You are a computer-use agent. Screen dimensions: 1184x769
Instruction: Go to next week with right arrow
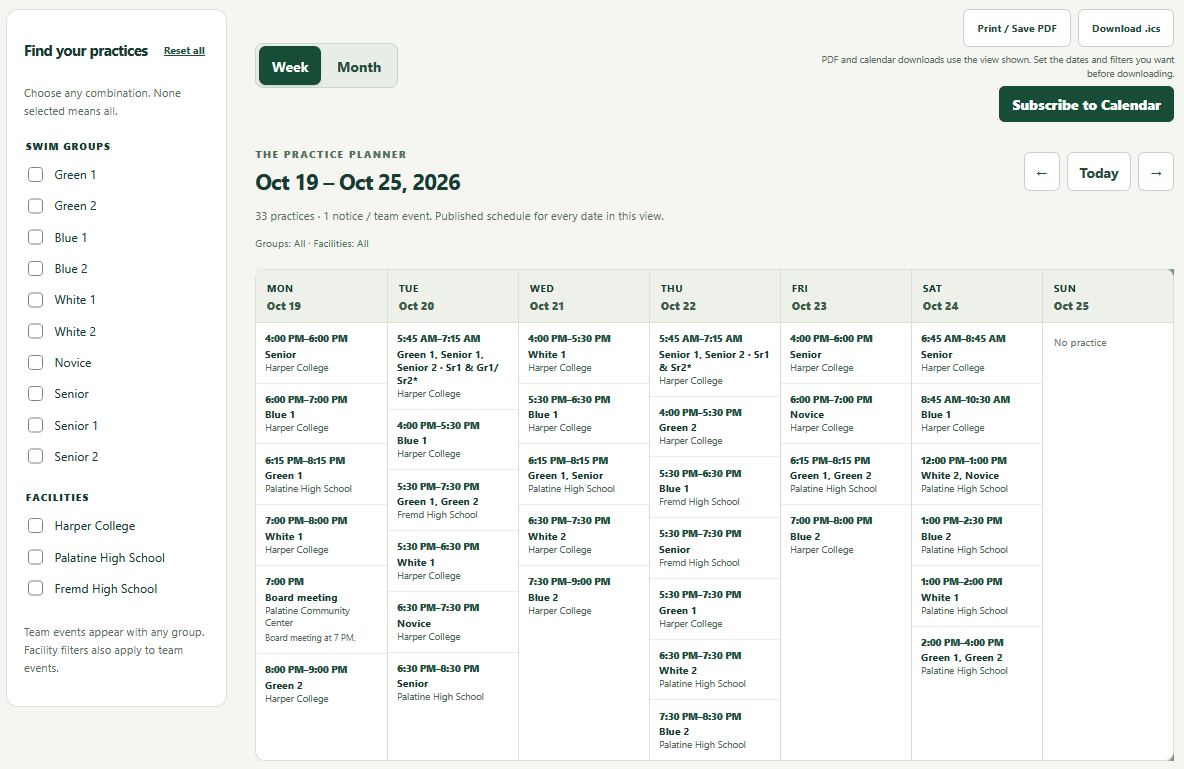coord(1155,171)
